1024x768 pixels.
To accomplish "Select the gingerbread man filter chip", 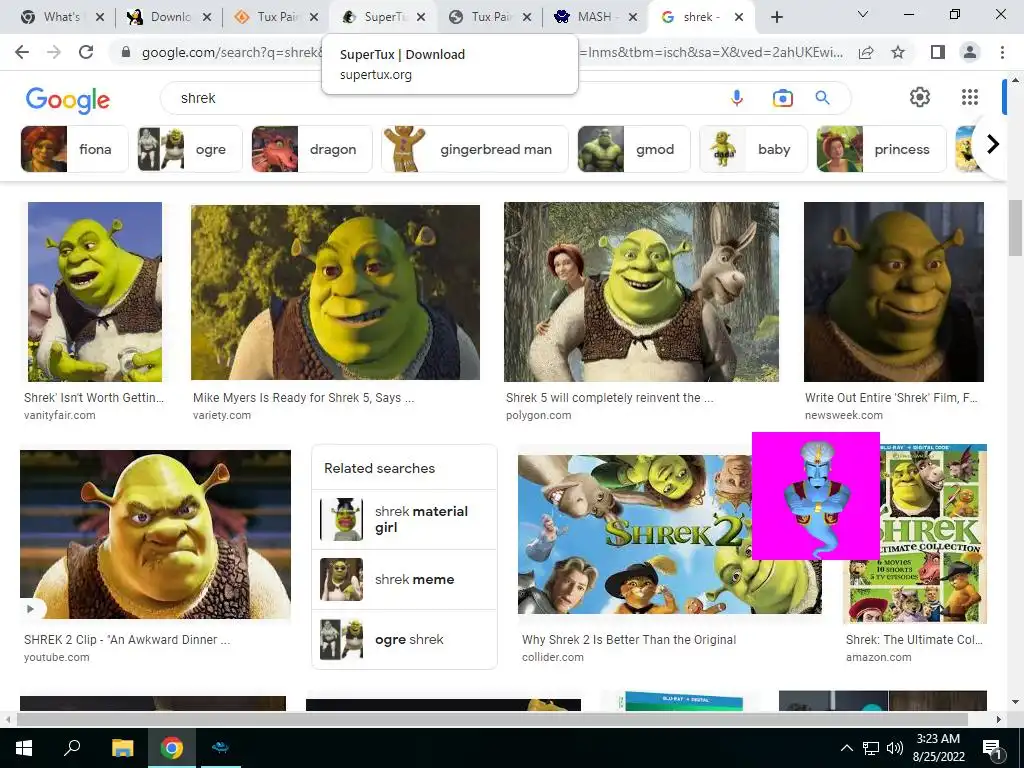I will pyautogui.click(x=475, y=149).
